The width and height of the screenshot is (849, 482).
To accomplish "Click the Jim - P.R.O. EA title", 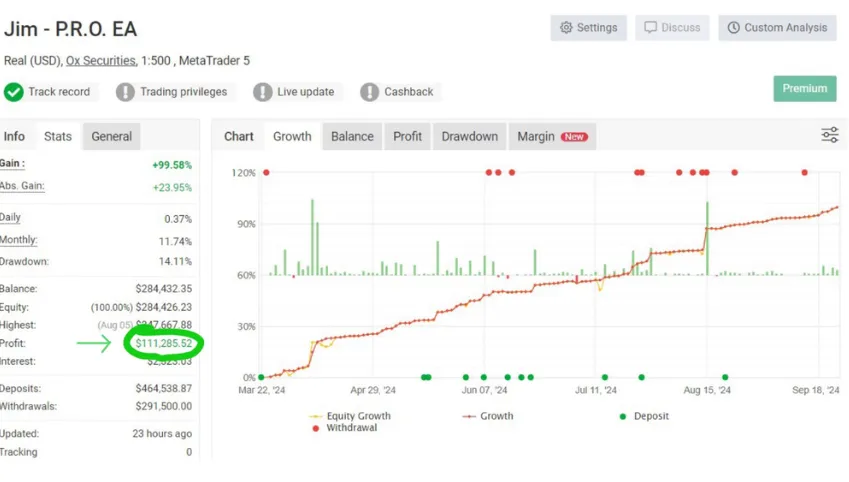I will (x=70, y=29).
